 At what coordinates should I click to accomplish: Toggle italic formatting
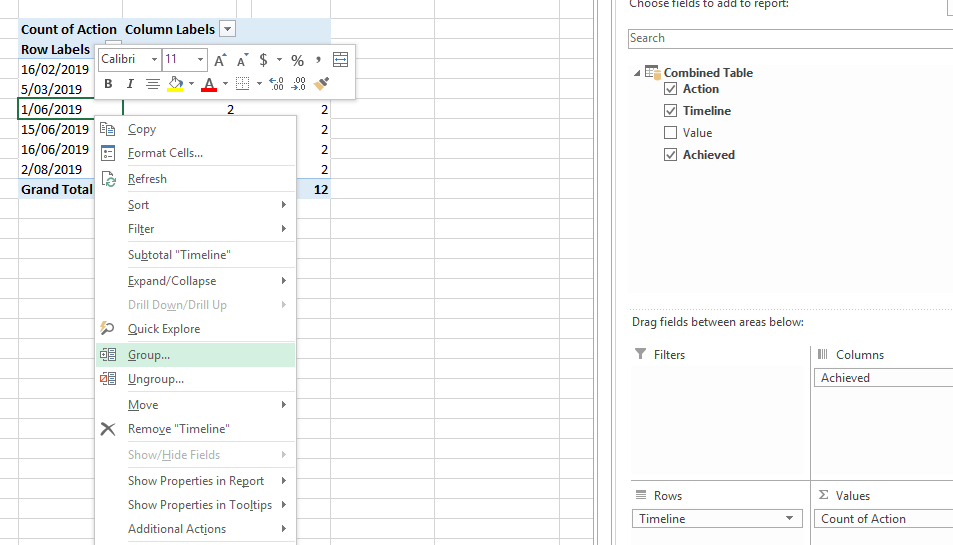pyautogui.click(x=129, y=84)
